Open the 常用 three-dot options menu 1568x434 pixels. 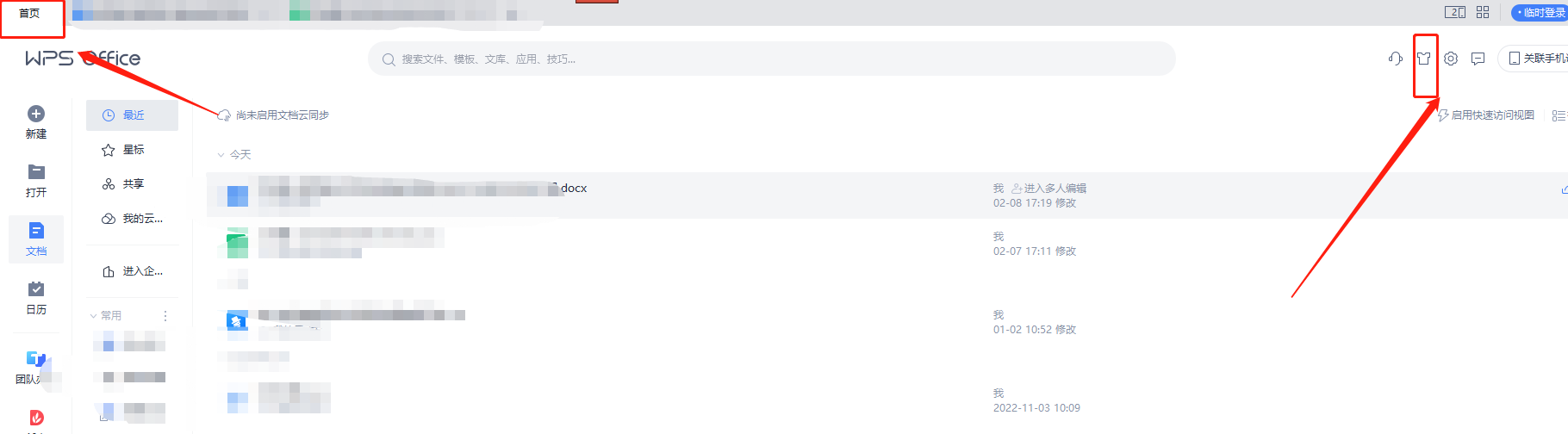[x=165, y=316]
